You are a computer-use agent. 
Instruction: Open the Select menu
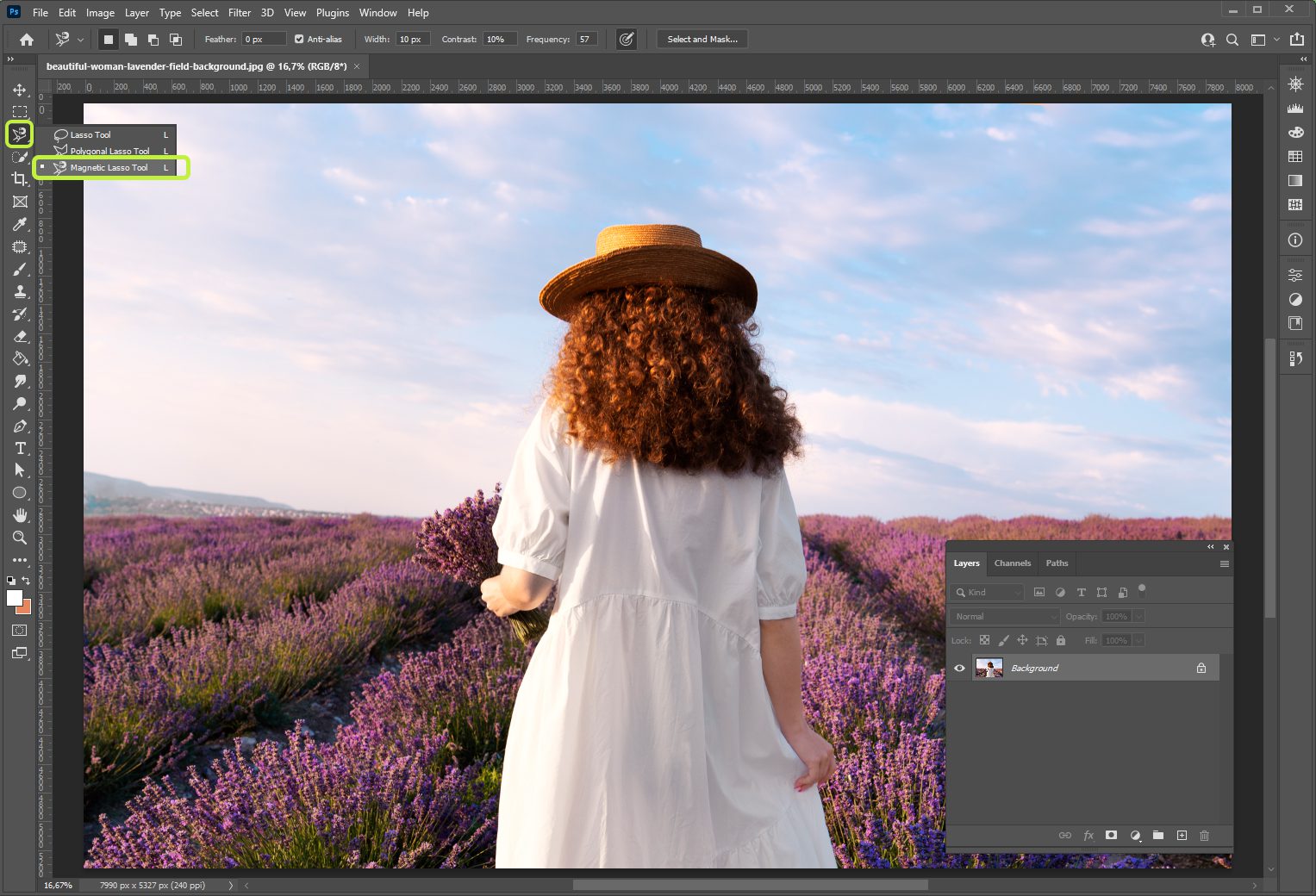pyautogui.click(x=204, y=13)
